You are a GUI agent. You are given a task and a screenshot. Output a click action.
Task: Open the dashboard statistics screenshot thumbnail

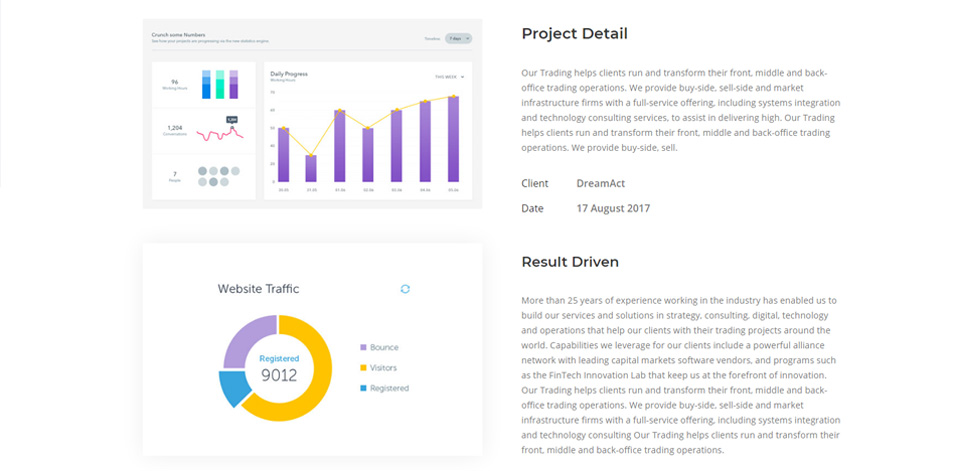pyautogui.click(x=312, y=114)
